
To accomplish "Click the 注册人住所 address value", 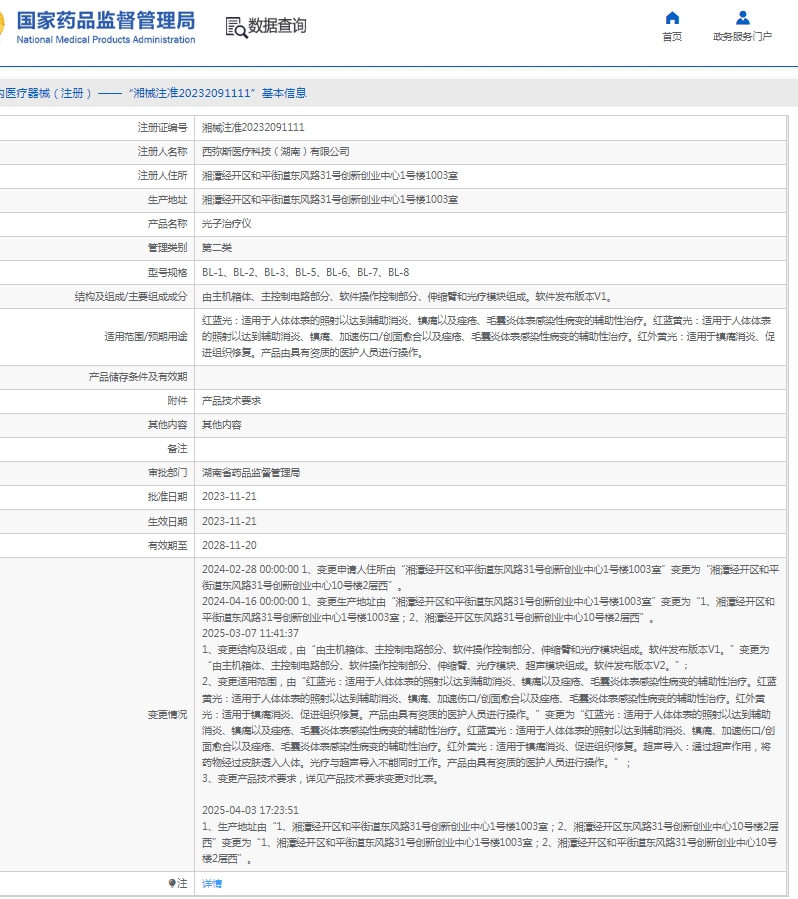I will pyautogui.click(x=330, y=175).
